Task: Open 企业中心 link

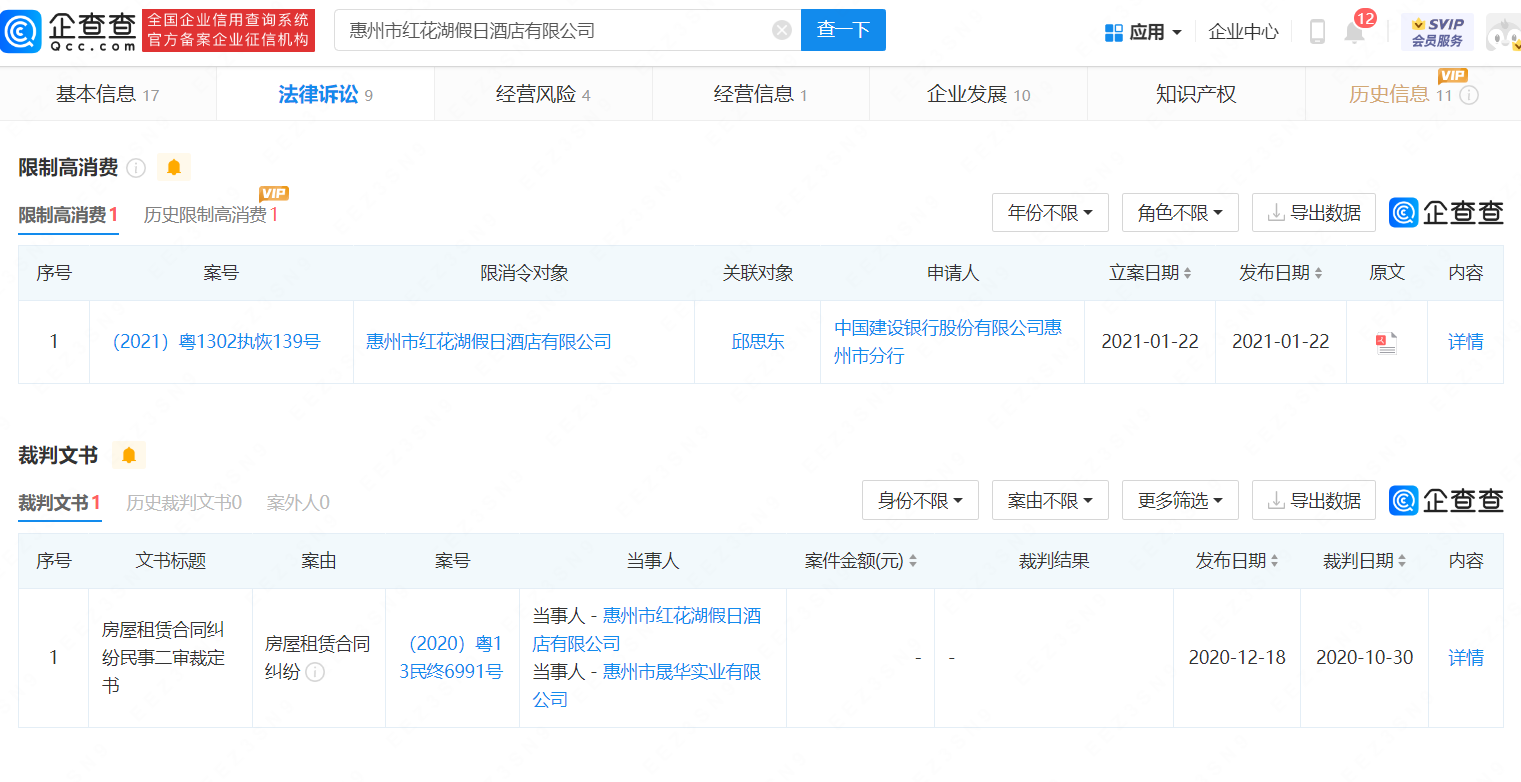Action: (x=1243, y=32)
